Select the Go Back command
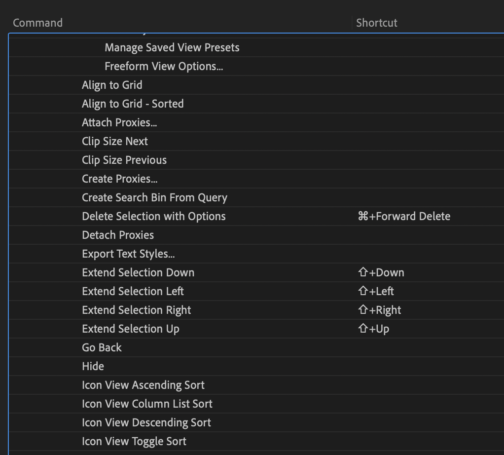 coord(102,348)
